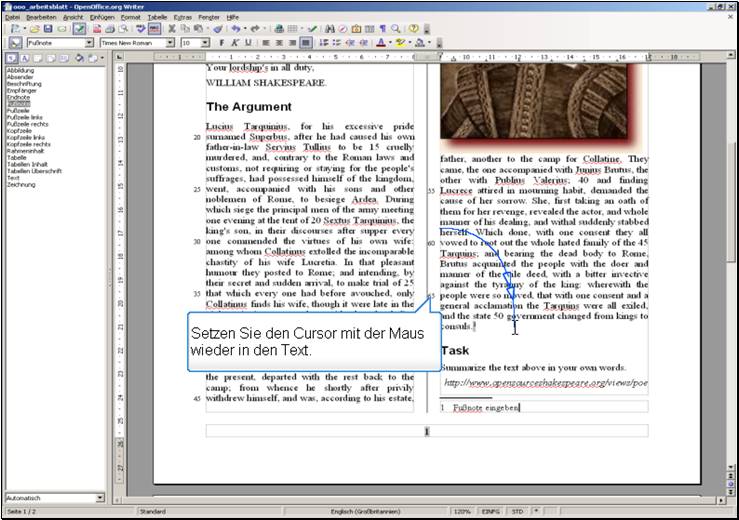Open Find and Replace binoculars icon

click(329, 29)
